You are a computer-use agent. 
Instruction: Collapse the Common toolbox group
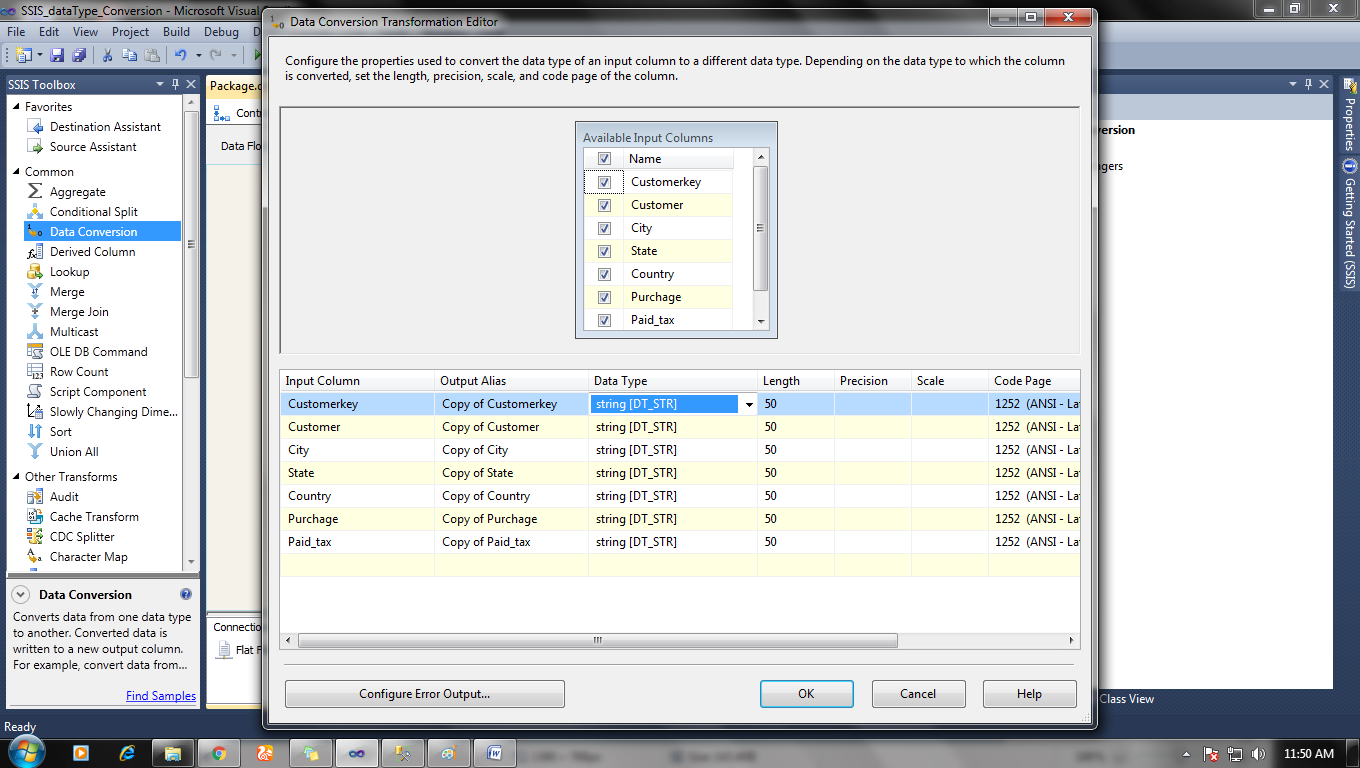click(x=16, y=172)
